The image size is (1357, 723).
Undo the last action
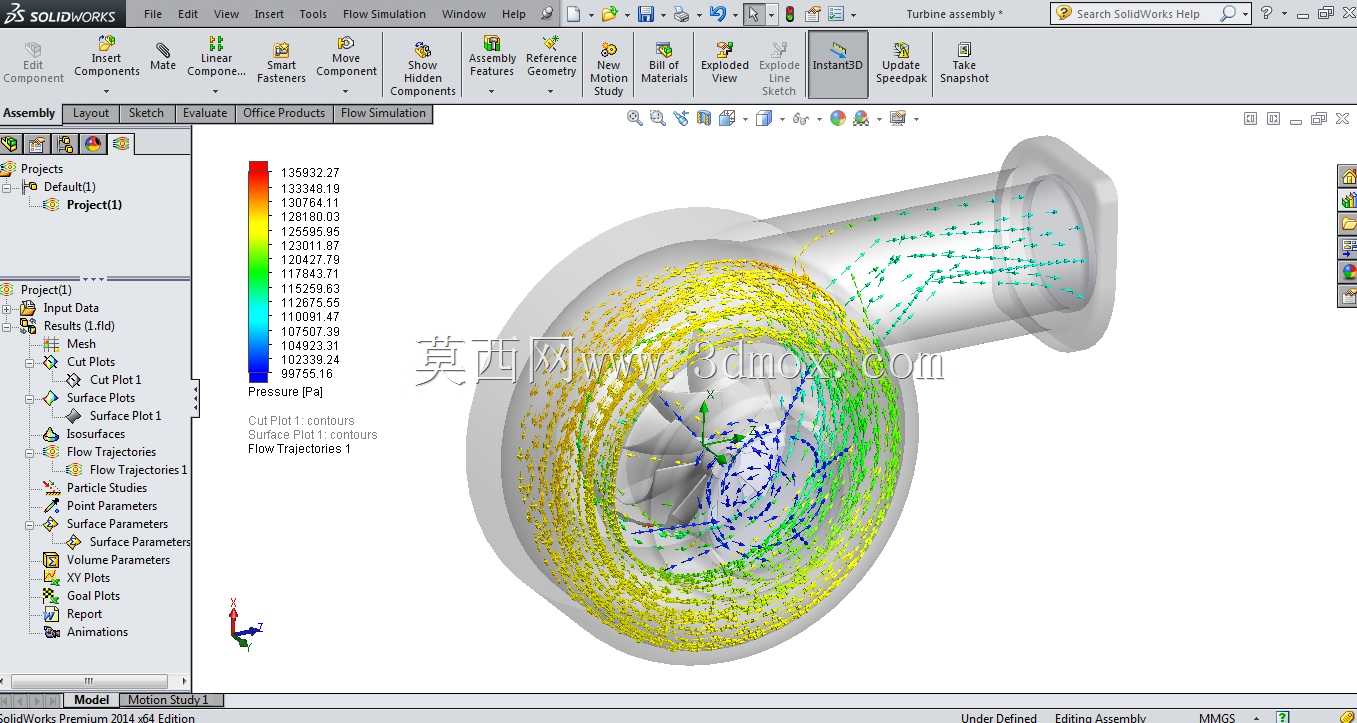[717, 14]
